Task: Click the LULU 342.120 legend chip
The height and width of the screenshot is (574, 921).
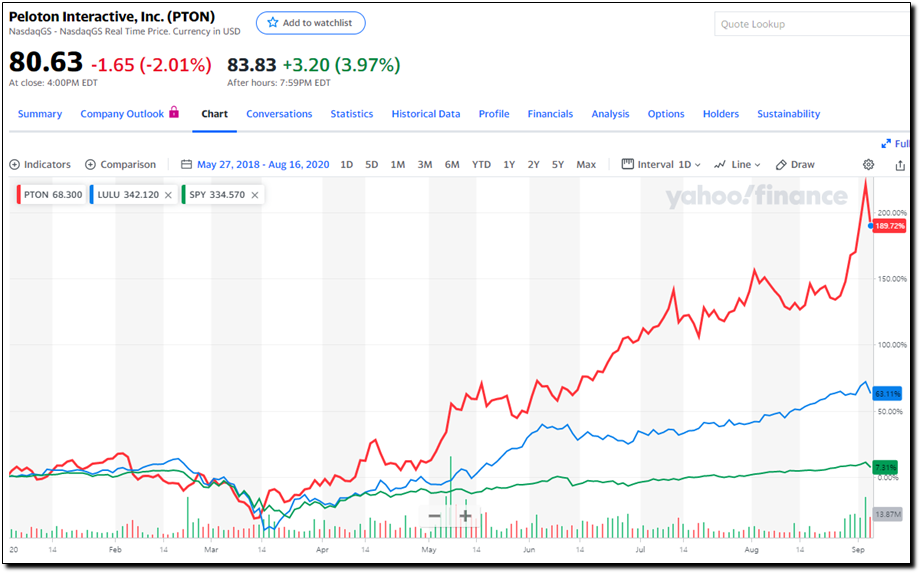Action: coord(133,195)
